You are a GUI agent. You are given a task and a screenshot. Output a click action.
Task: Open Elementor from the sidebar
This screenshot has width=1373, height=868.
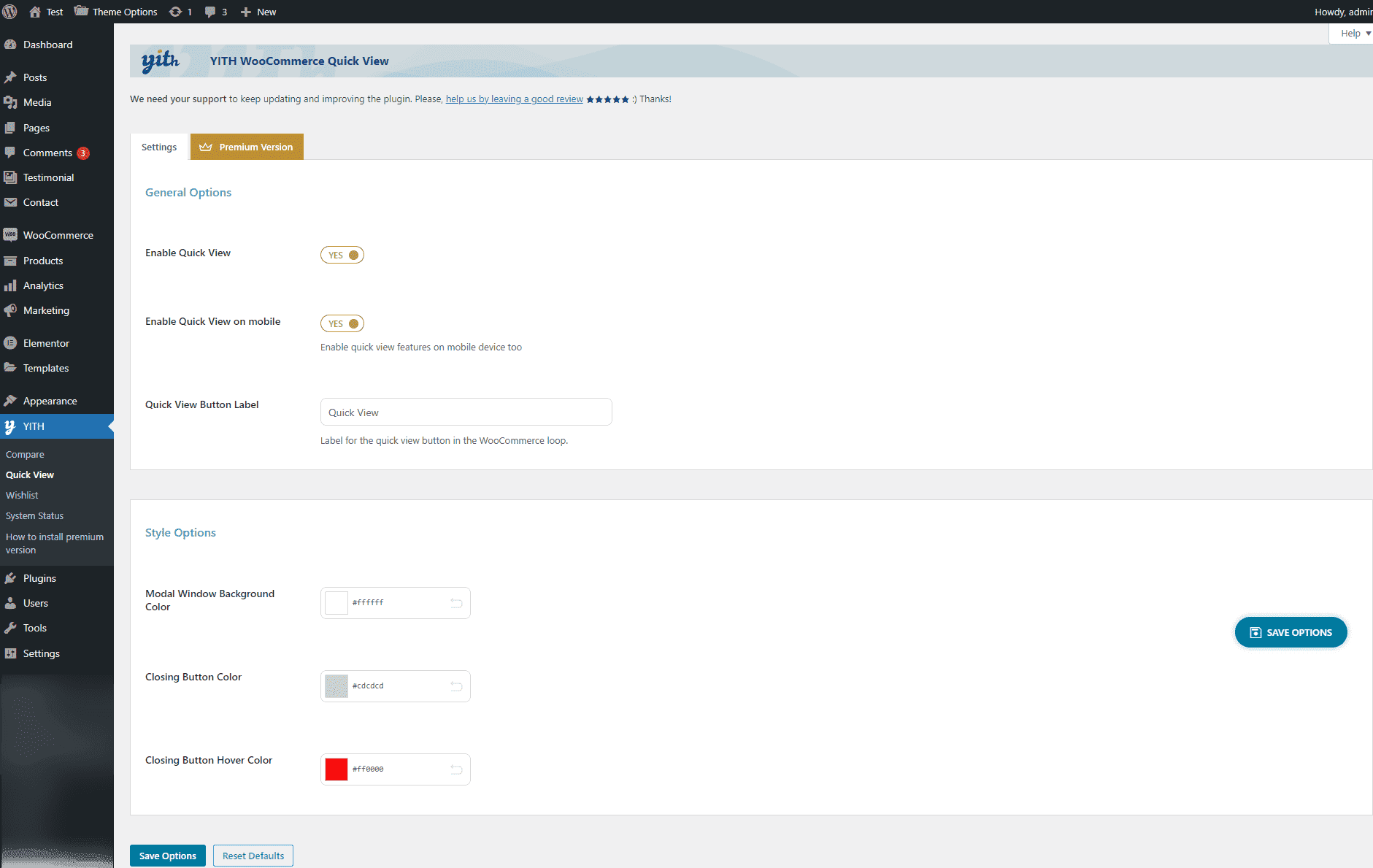point(46,343)
